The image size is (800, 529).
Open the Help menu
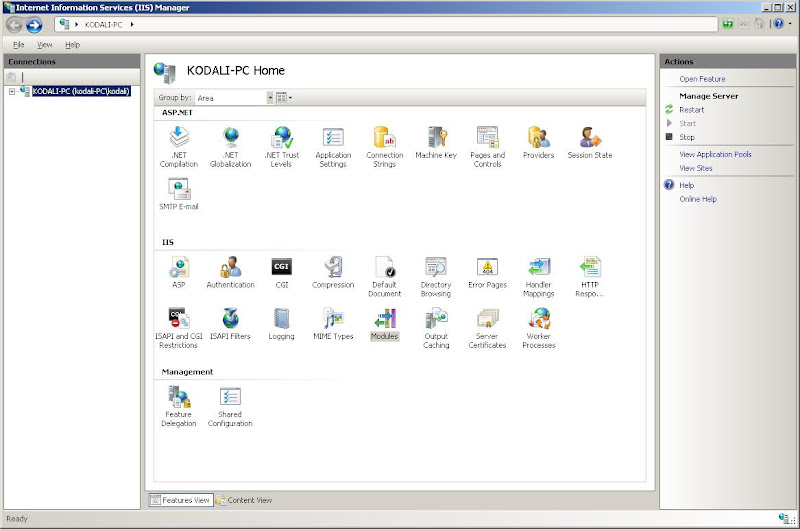72,45
